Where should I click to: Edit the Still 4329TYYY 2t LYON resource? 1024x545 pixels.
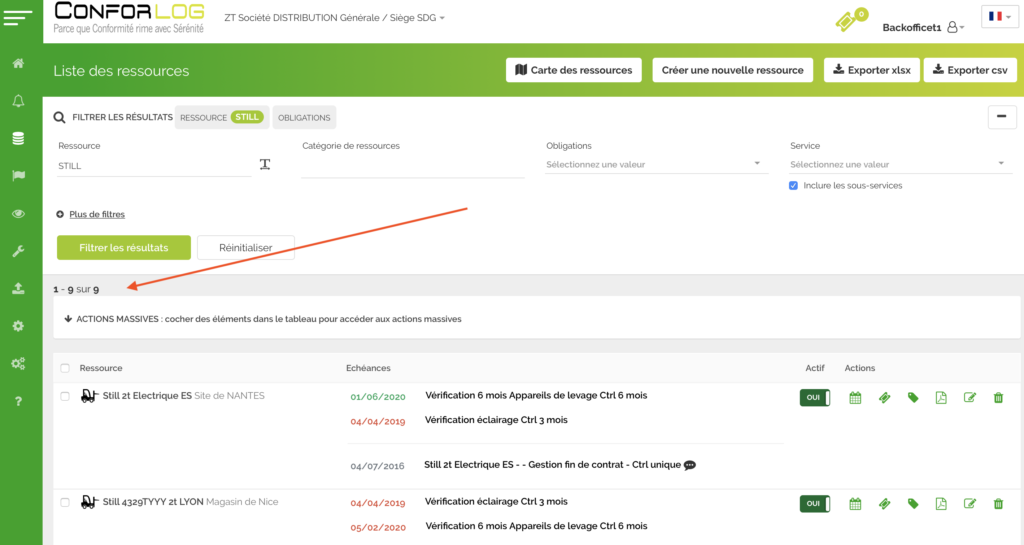click(969, 504)
